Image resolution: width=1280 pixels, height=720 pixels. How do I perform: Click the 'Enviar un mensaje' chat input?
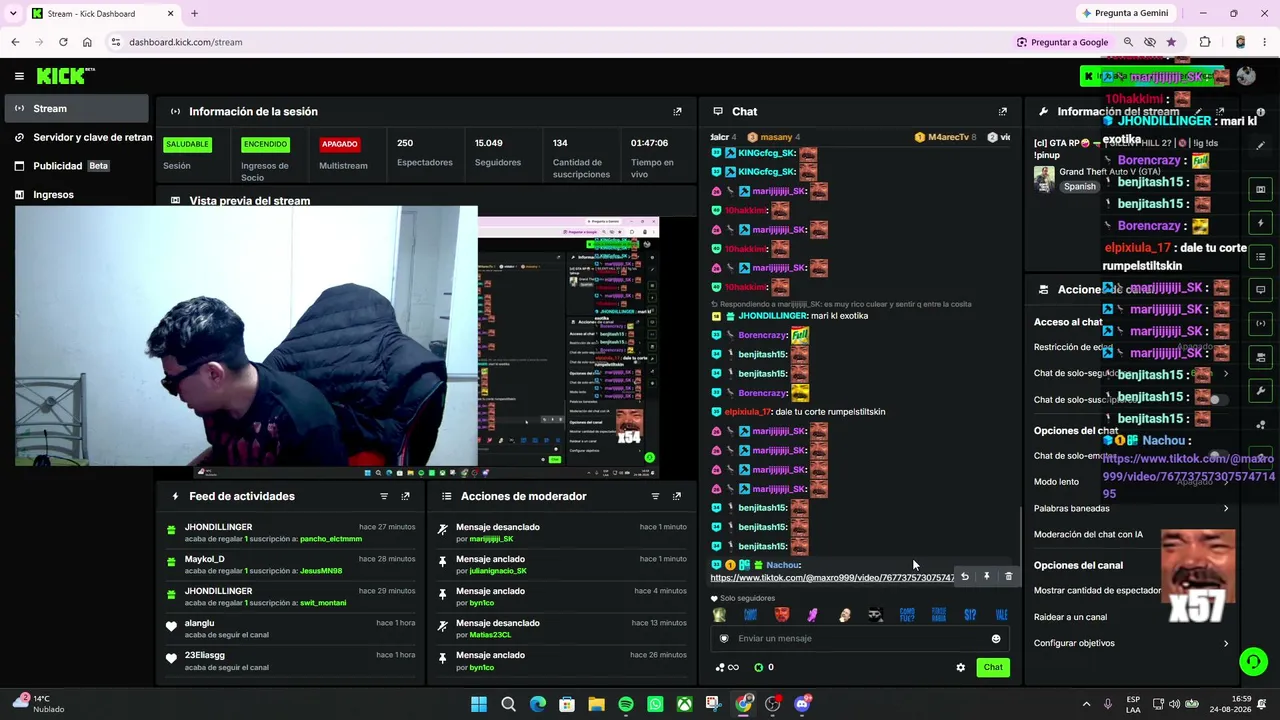pyautogui.click(x=860, y=639)
